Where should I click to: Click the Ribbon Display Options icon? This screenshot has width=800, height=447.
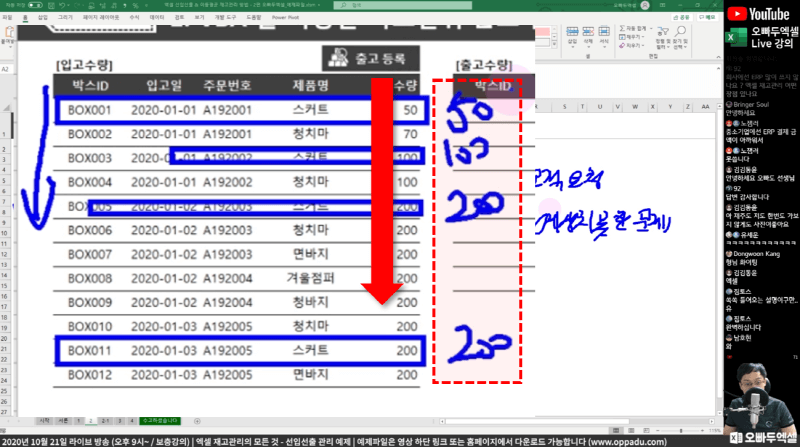coord(663,5)
